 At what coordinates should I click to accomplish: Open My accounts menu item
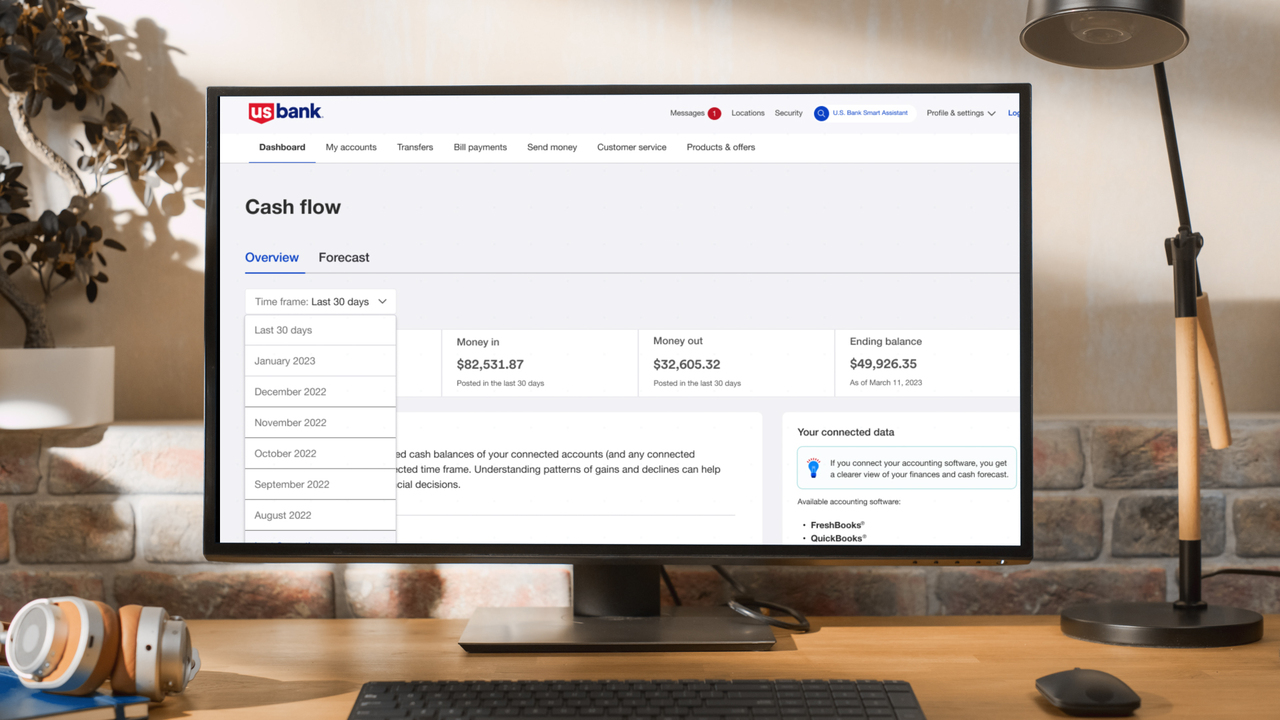[x=351, y=147]
